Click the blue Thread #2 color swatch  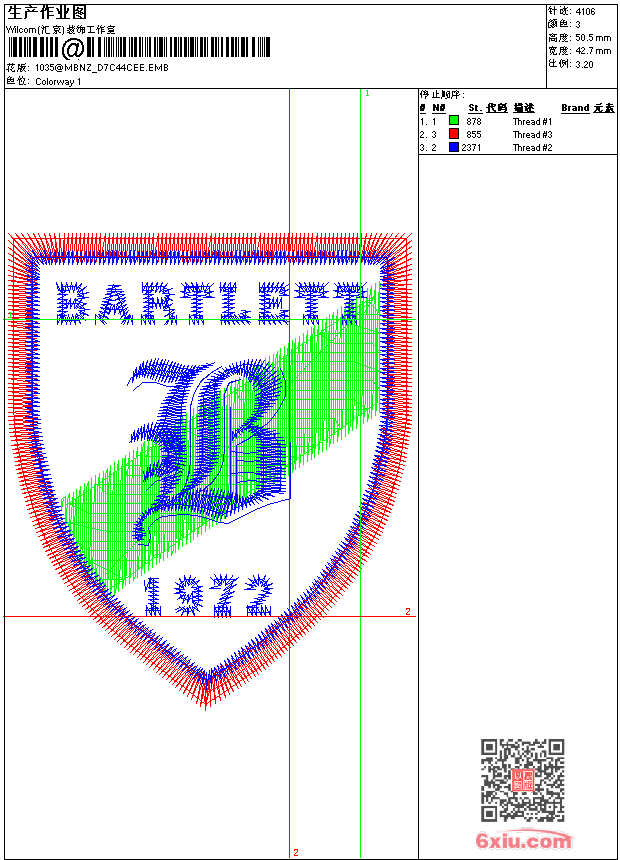[x=454, y=147]
